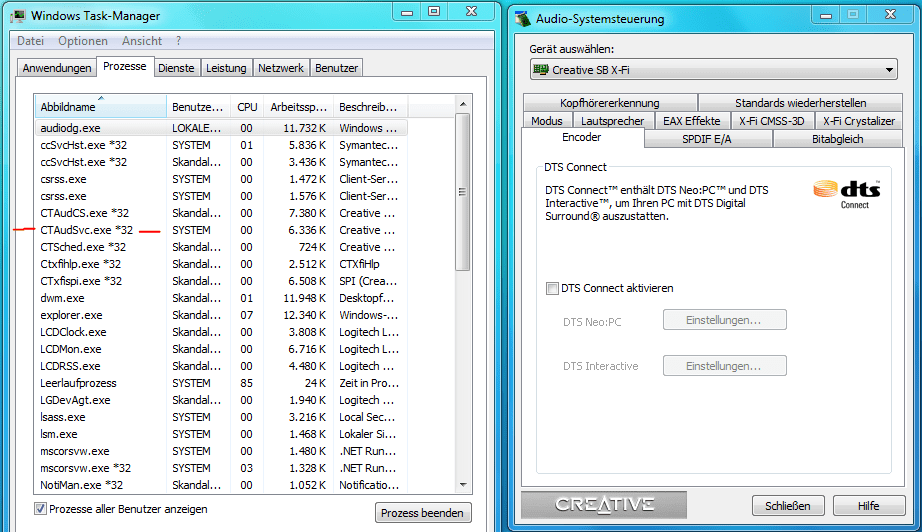922x532 pixels.
Task: Enable the 'DTS Connect aktivieren' checkbox
Action: 552,288
